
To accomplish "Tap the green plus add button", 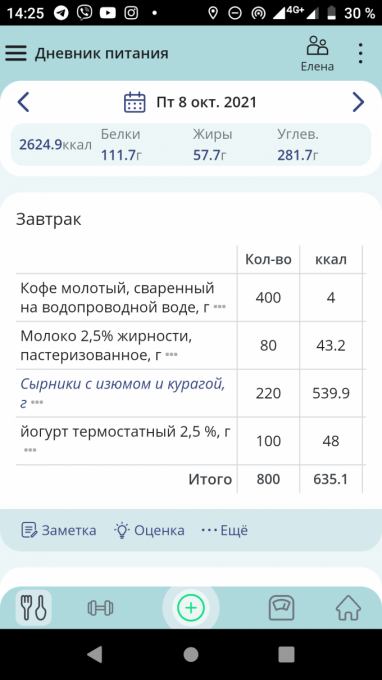I will [191, 608].
